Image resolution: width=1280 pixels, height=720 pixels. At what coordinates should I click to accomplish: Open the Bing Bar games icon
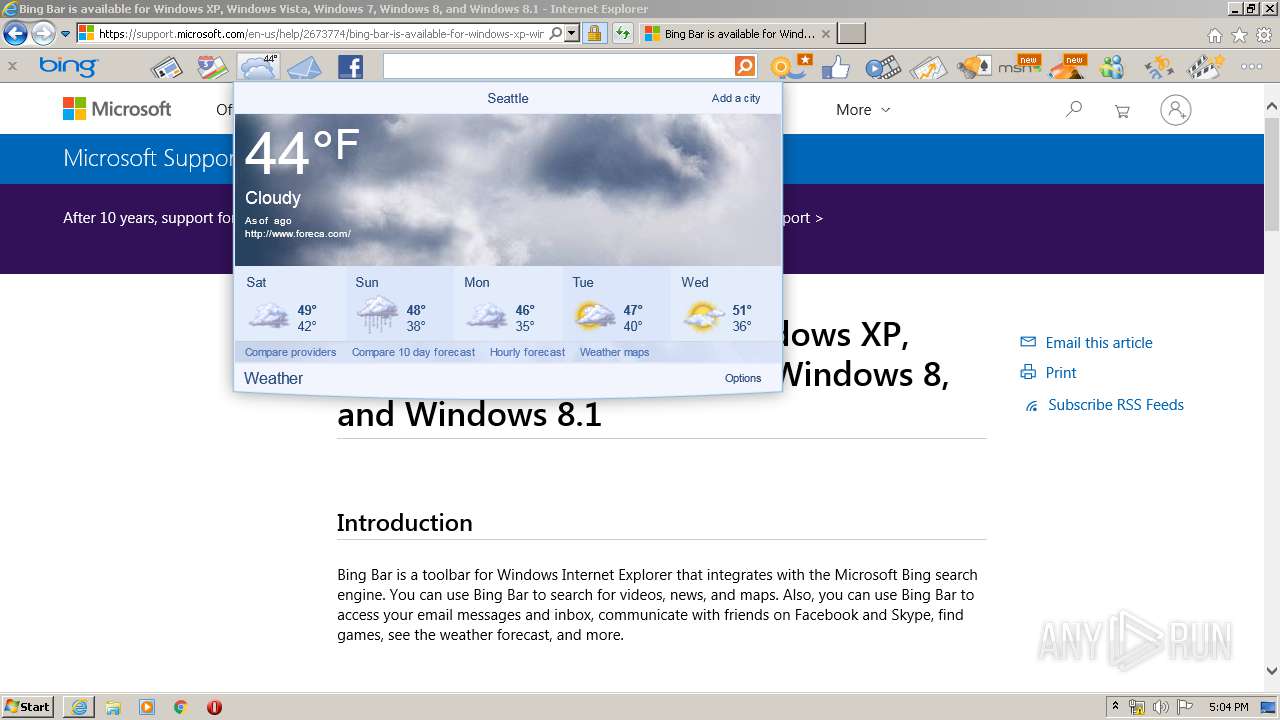973,67
